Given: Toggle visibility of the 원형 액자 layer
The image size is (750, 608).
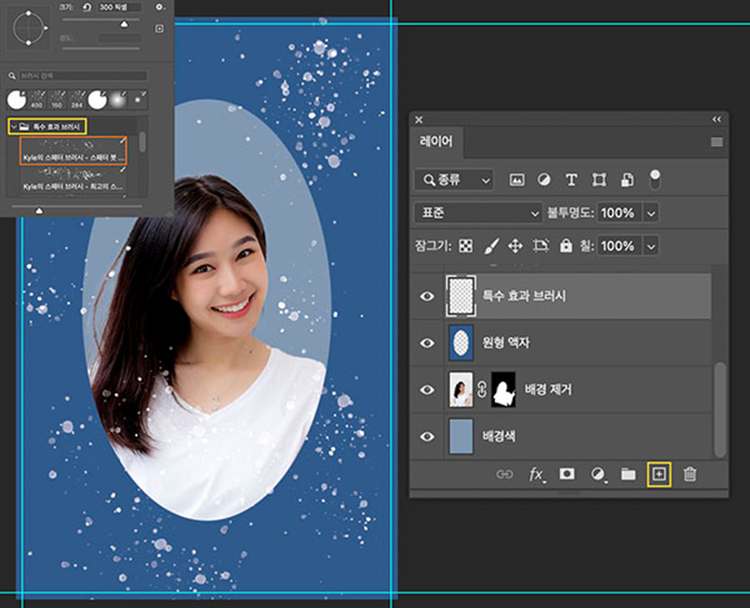Looking at the screenshot, I should (427, 343).
